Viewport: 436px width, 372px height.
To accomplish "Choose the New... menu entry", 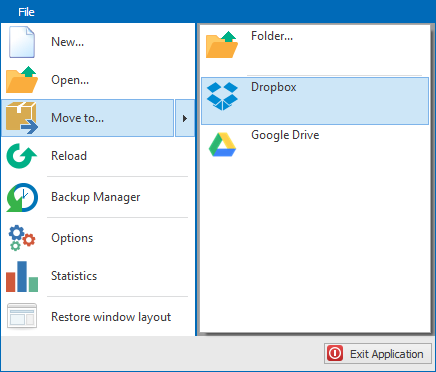I will [98, 42].
